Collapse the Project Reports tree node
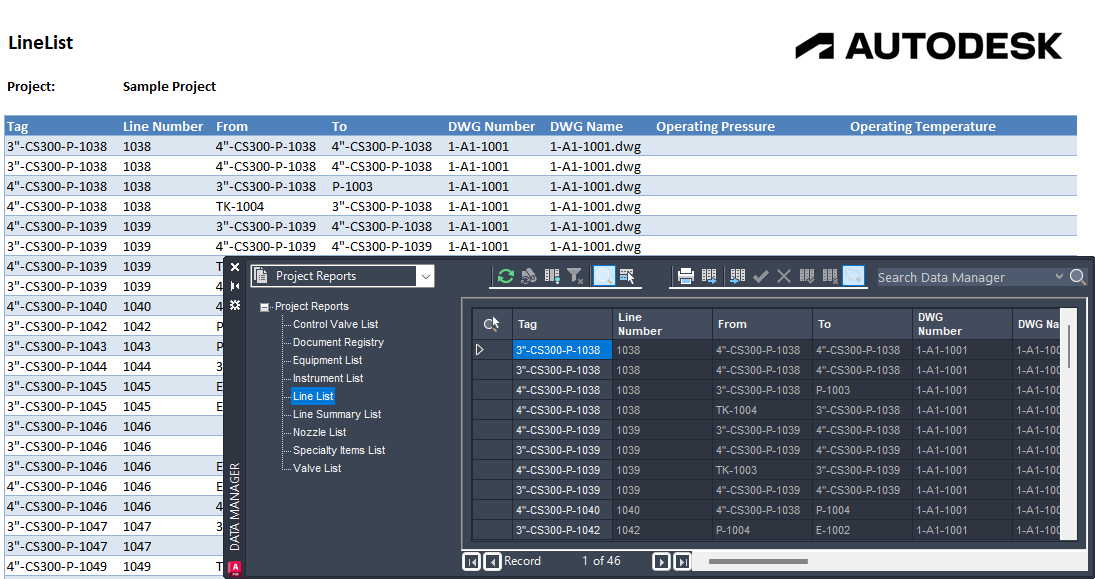This screenshot has height=579, width=1095. (264, 307)
